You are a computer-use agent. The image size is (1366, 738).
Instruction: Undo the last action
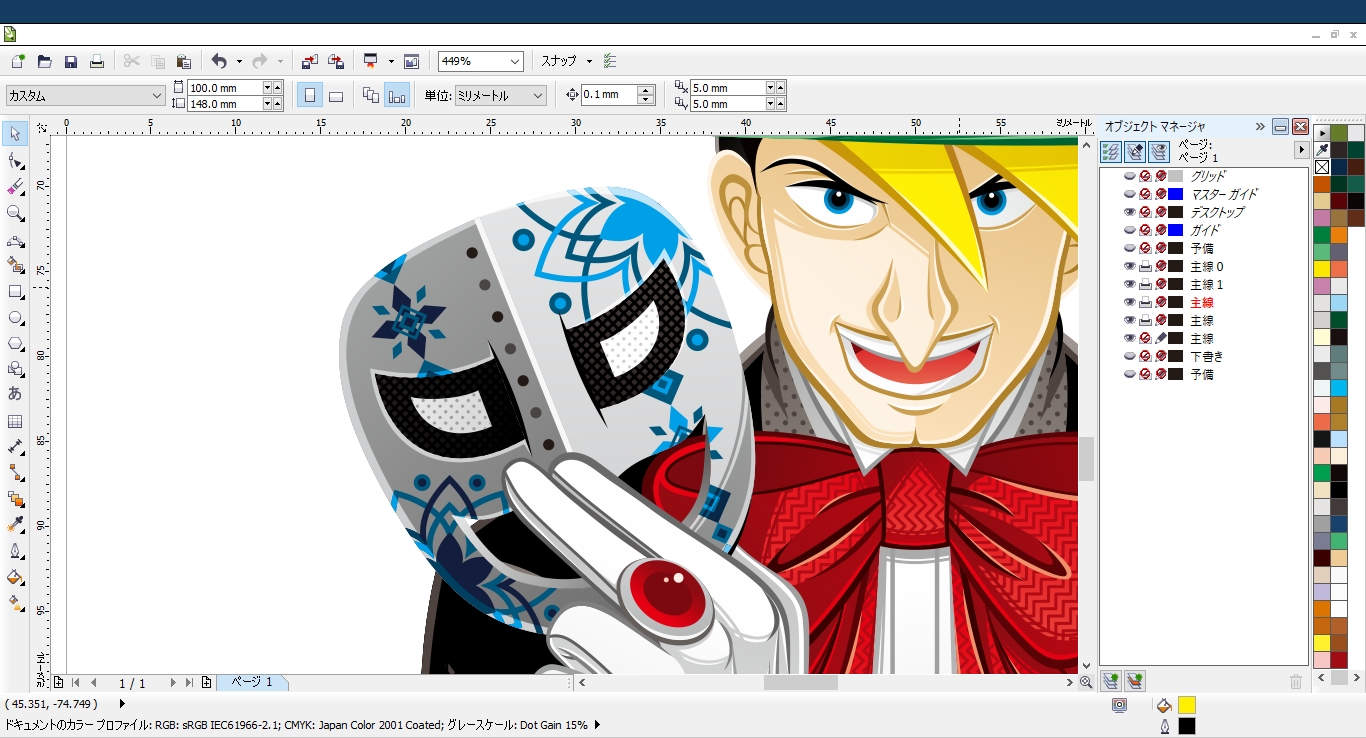coord(219,61)
